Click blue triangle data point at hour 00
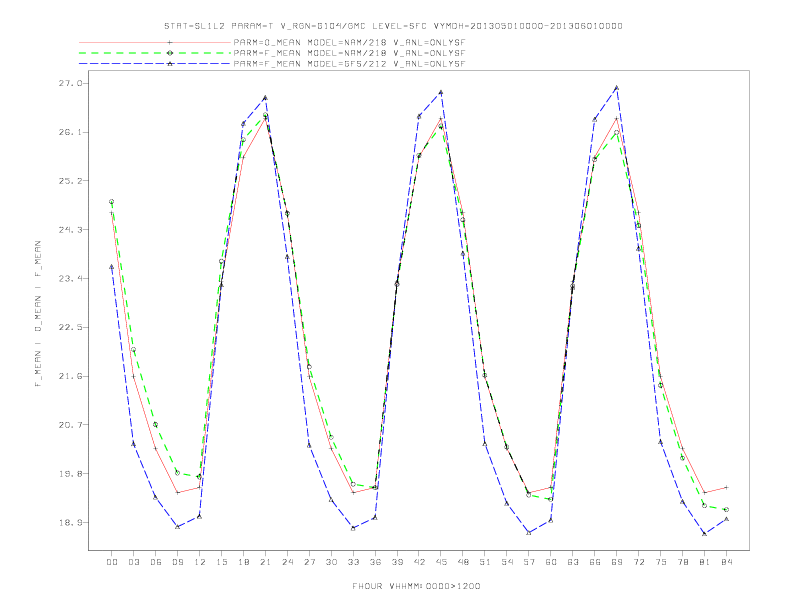The width and height of the screenshot is (792, 612). [112, 267]
